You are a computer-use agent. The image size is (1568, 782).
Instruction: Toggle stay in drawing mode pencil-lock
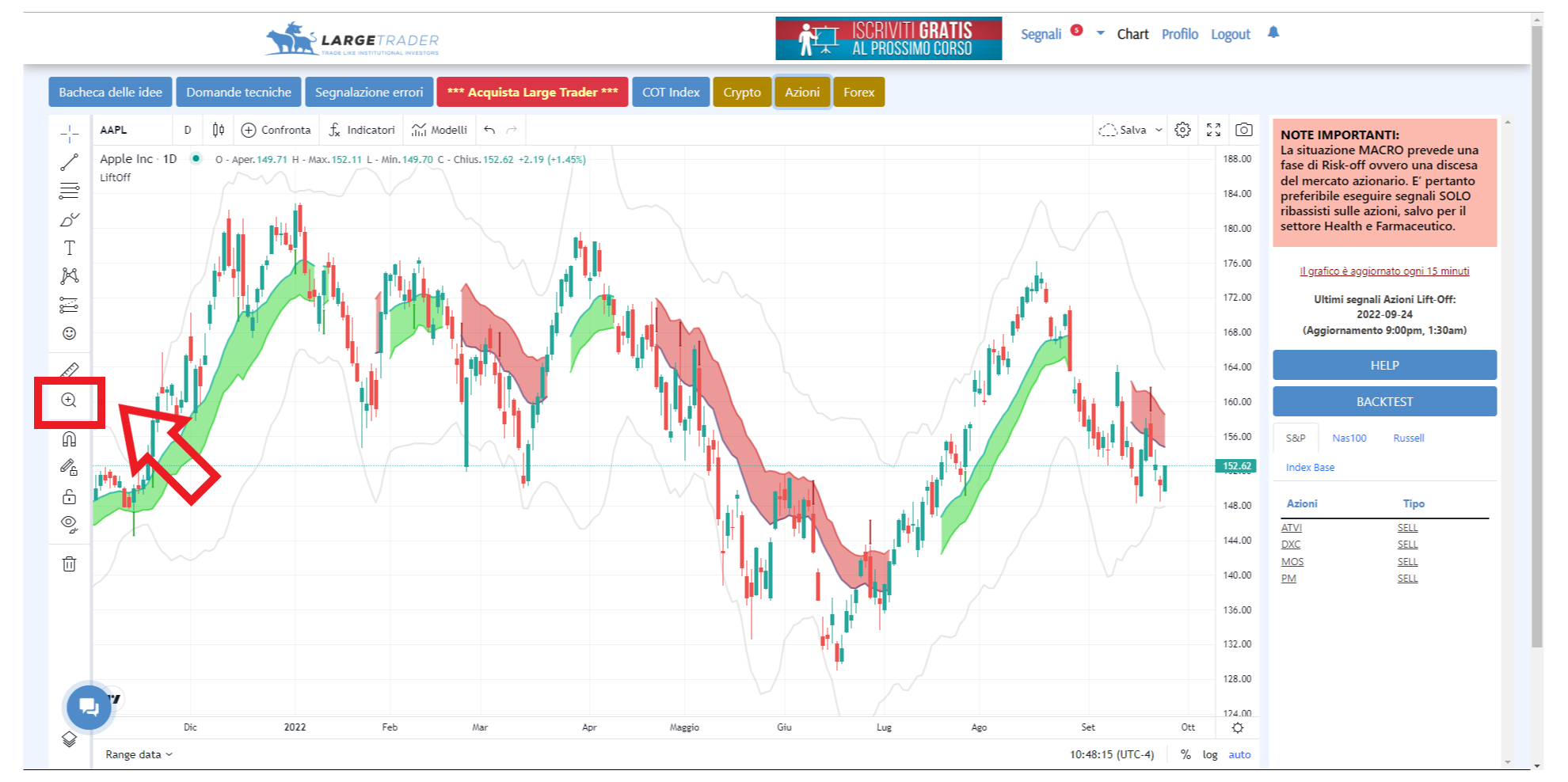[70, 468]
